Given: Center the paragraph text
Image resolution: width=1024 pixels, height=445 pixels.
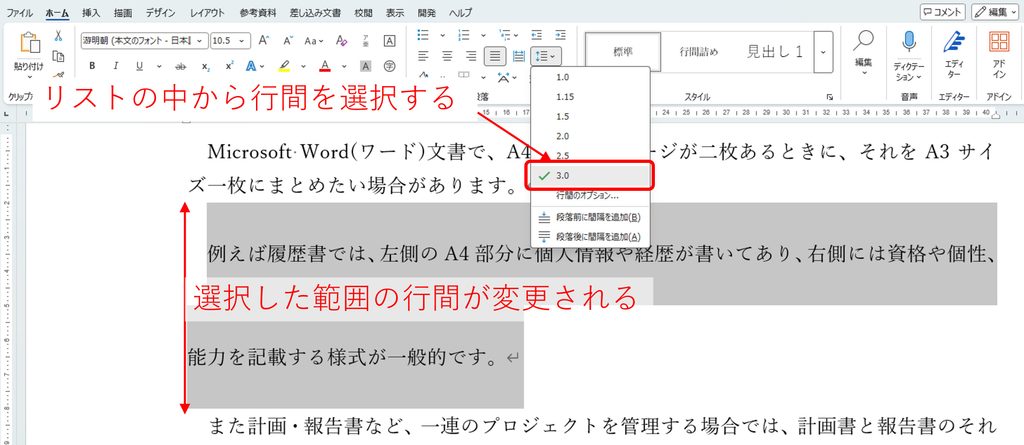Looking at the screenshot, I should coord(447,56).
